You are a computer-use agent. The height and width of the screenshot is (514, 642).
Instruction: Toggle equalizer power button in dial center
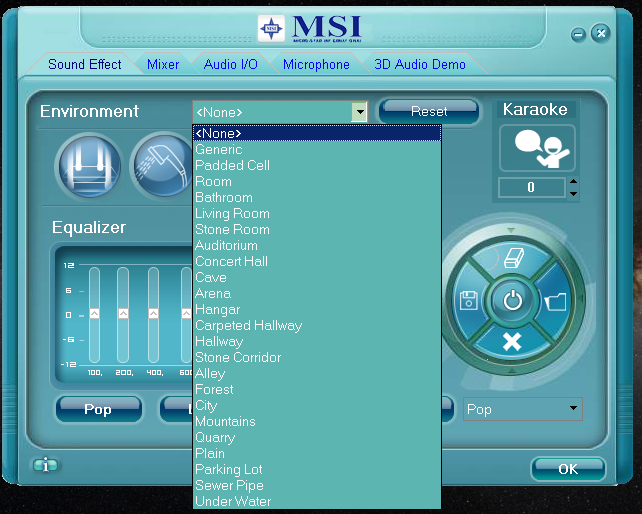[x=513, y=301]
